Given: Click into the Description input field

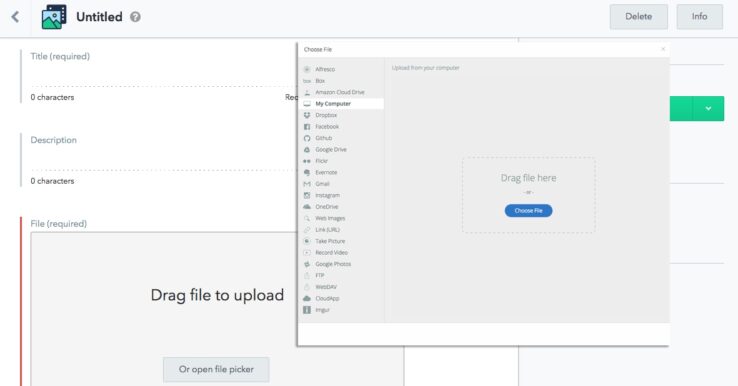Looking at the screenshot, I should [x=163, y=160].
